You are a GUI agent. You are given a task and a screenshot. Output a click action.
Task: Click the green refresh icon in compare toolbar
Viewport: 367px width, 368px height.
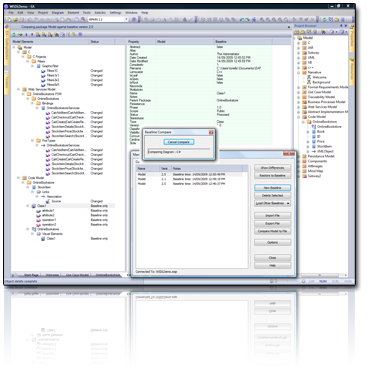pyautogui.click(x=14, y=34)
